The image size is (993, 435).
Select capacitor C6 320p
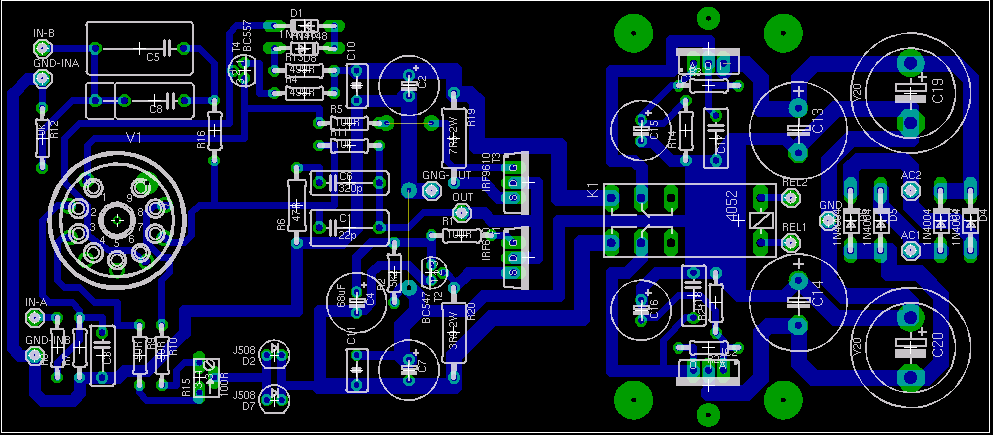click(350, 183)
